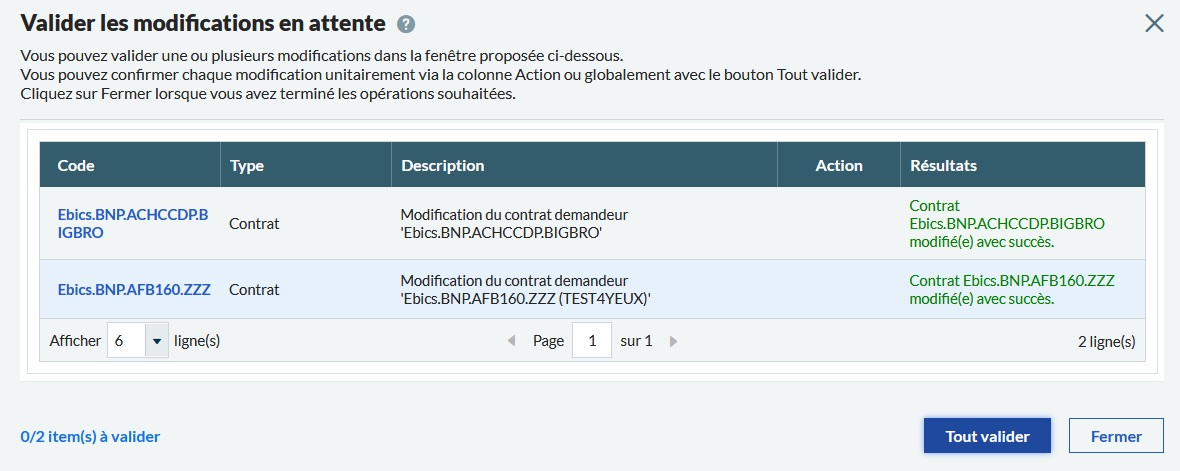Close the pending modifications dialog with X
Screen dimensions: 1180x471
tap(1154, 23)
